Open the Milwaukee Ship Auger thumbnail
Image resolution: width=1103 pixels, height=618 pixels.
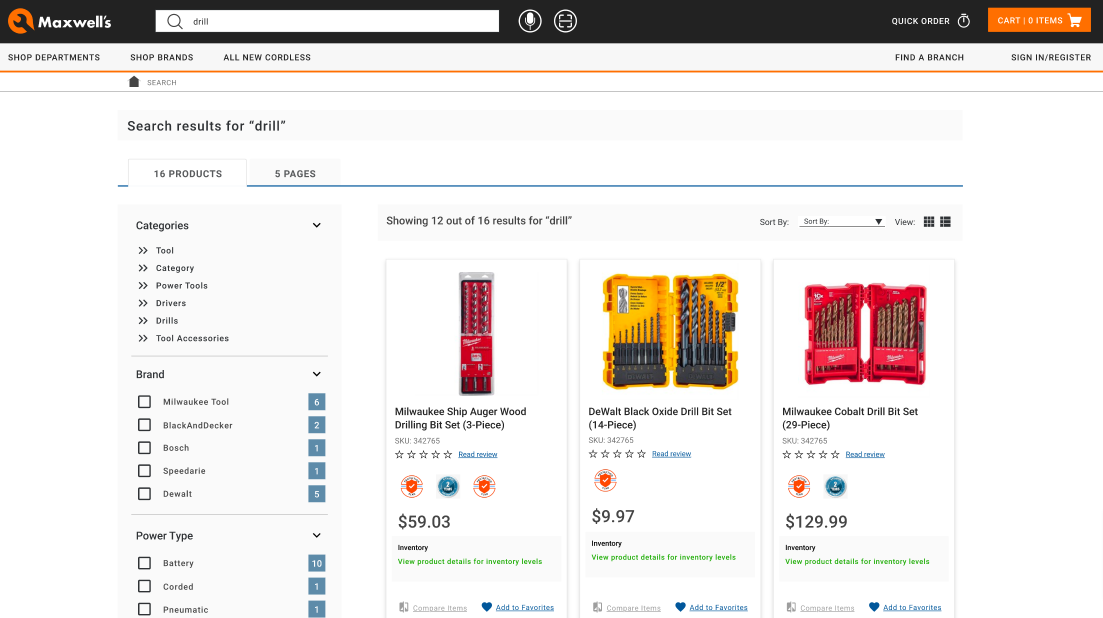[476, 333]
